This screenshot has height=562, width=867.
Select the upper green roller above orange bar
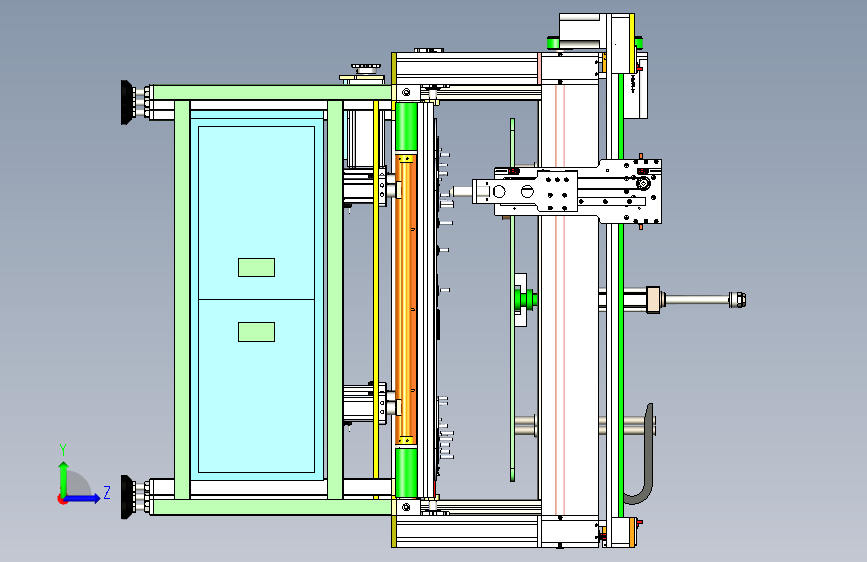406,126
